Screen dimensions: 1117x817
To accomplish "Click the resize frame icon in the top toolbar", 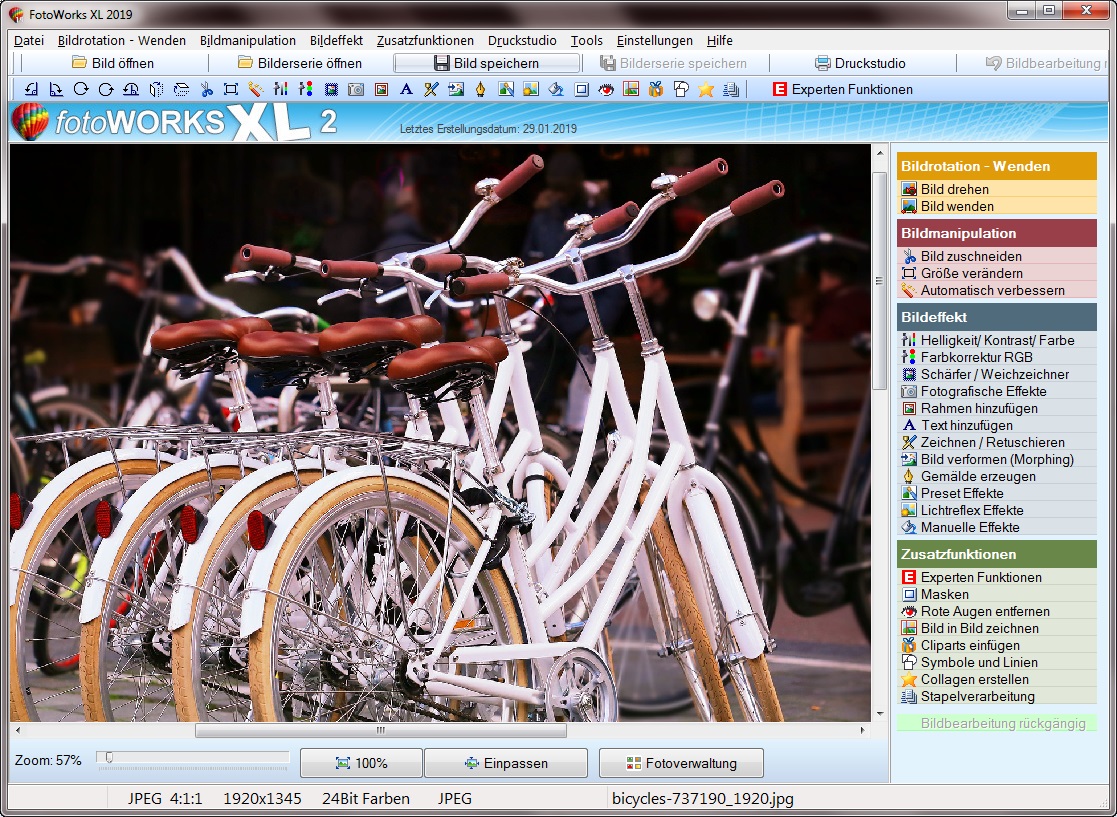I will [x=231, y=89].
